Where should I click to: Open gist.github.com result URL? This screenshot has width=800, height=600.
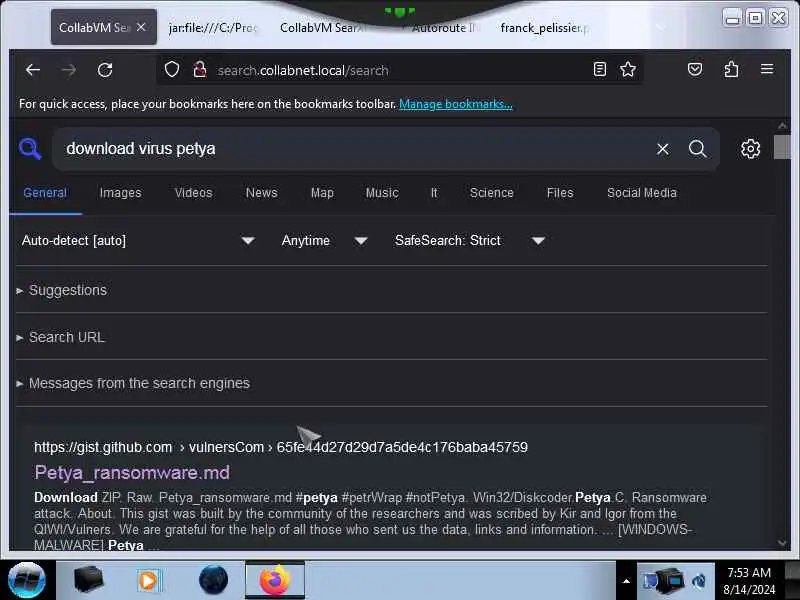click(281, 447)
